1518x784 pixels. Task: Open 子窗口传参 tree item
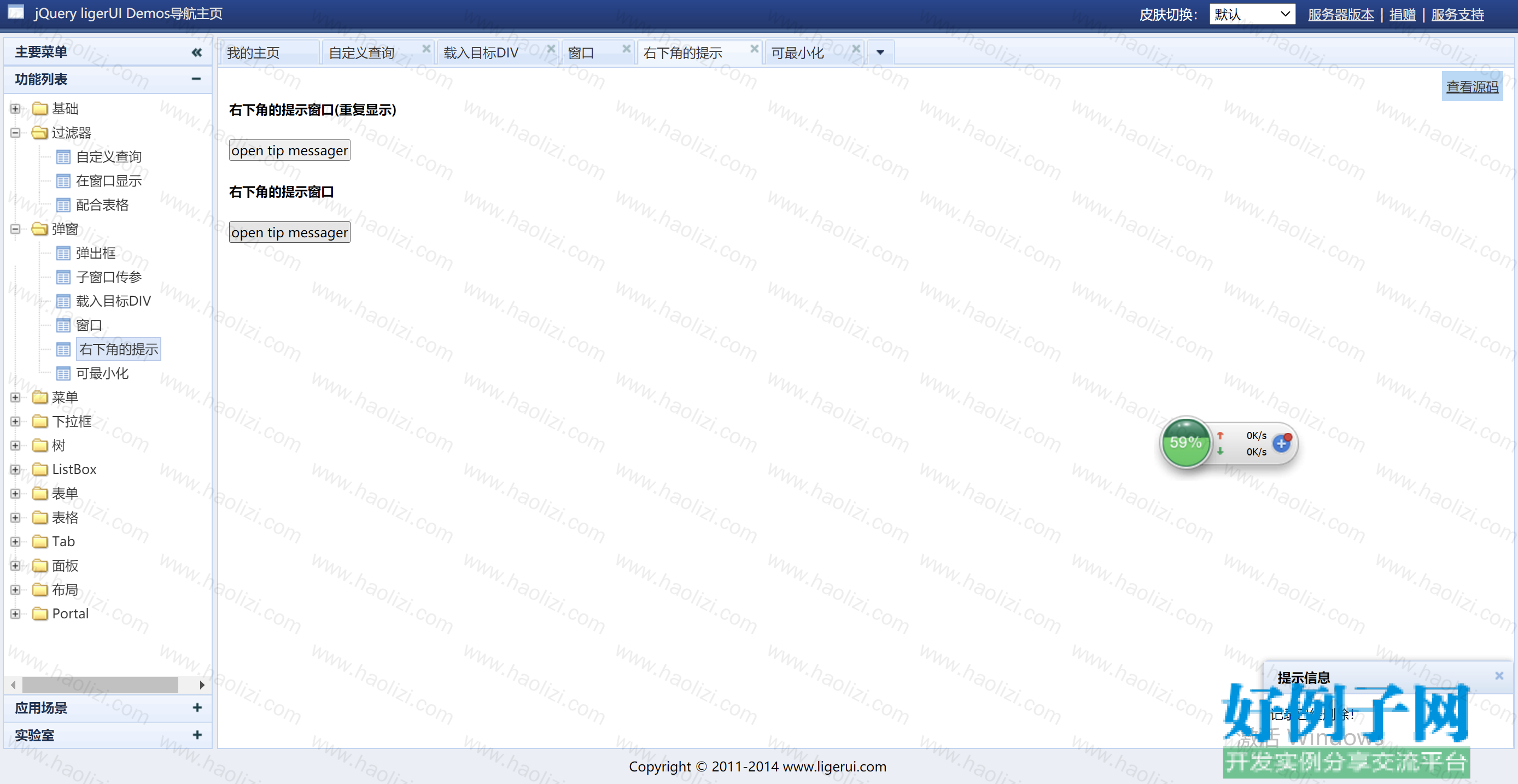[108, 277]
